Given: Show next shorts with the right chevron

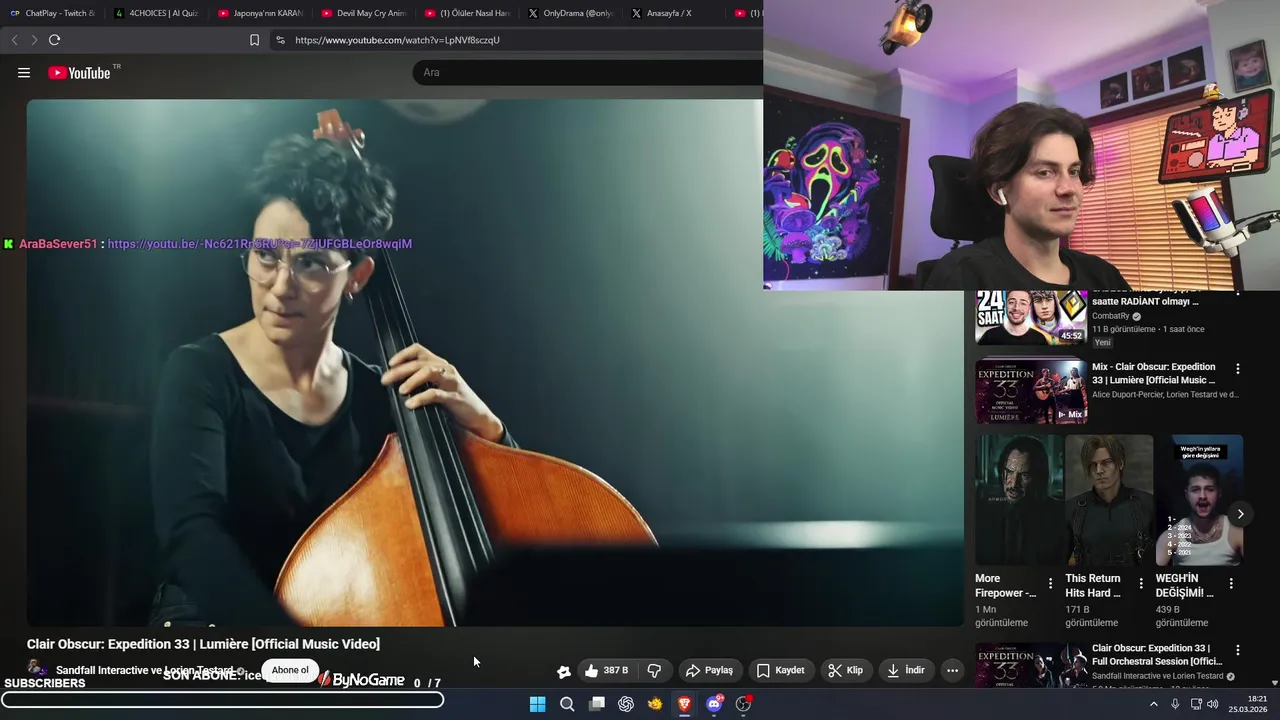Looking at the screenshot, I should [1240, 514].
